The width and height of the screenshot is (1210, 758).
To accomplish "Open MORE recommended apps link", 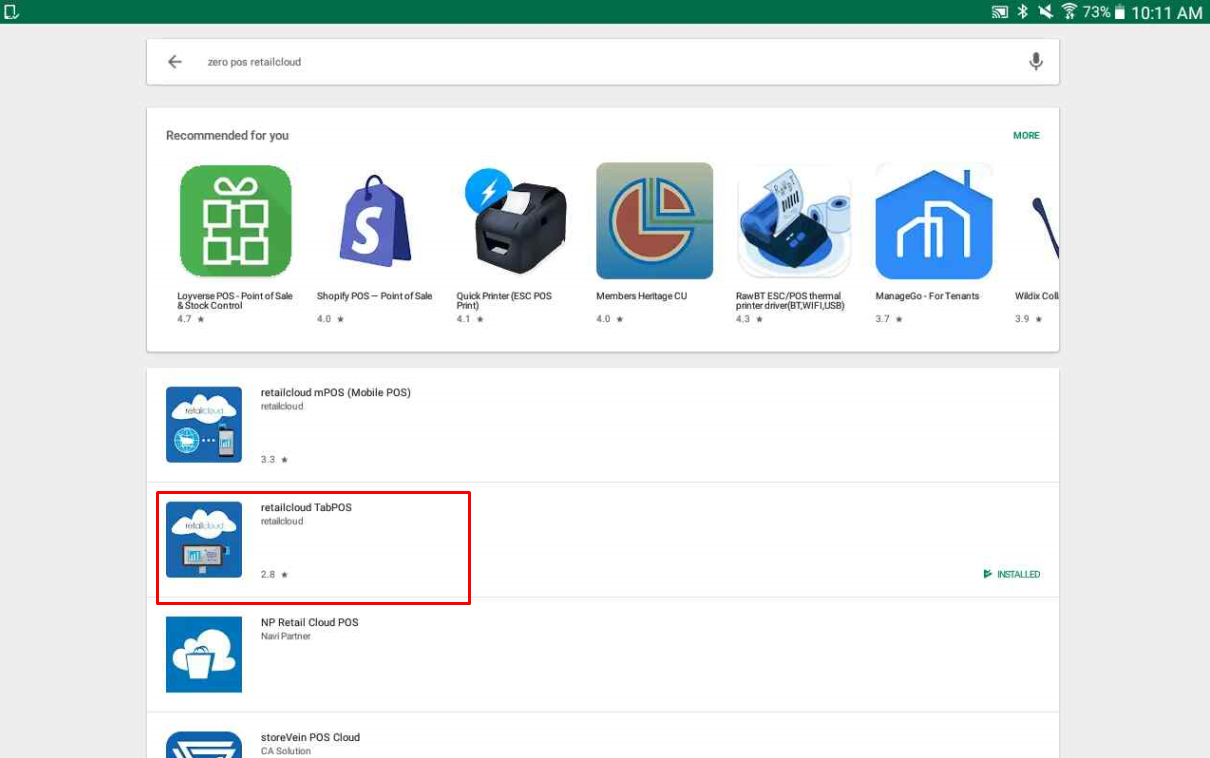I will (1026, 136).
